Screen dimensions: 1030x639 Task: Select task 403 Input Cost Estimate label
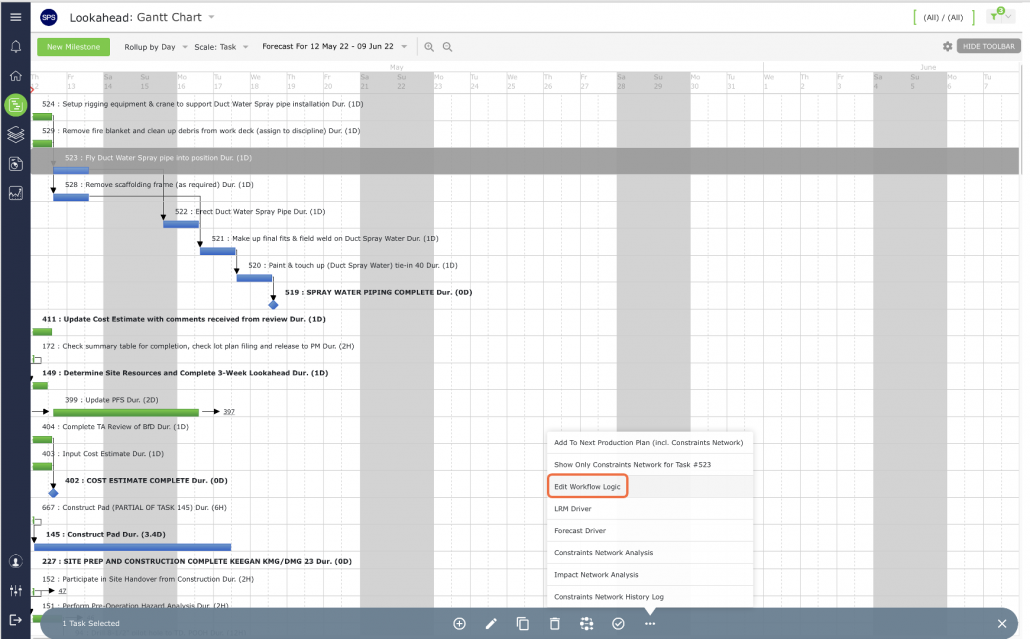103,454
